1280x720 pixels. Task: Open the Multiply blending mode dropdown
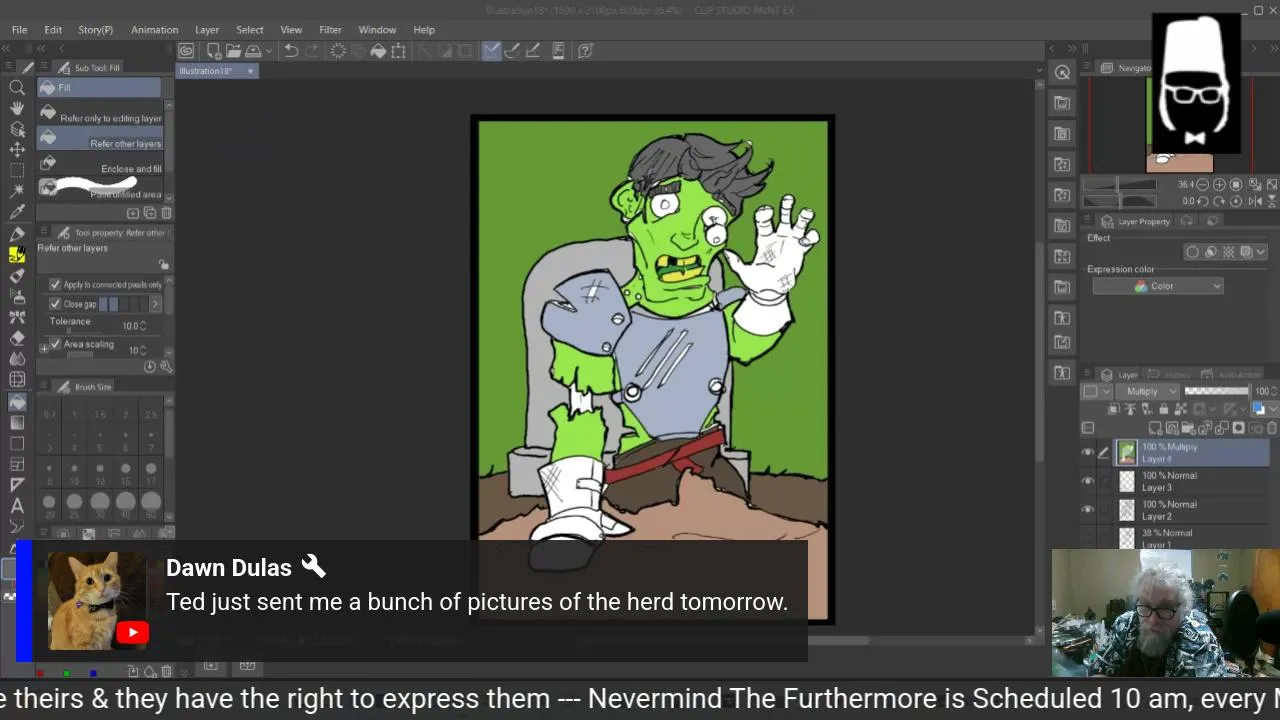point(1149,391)
